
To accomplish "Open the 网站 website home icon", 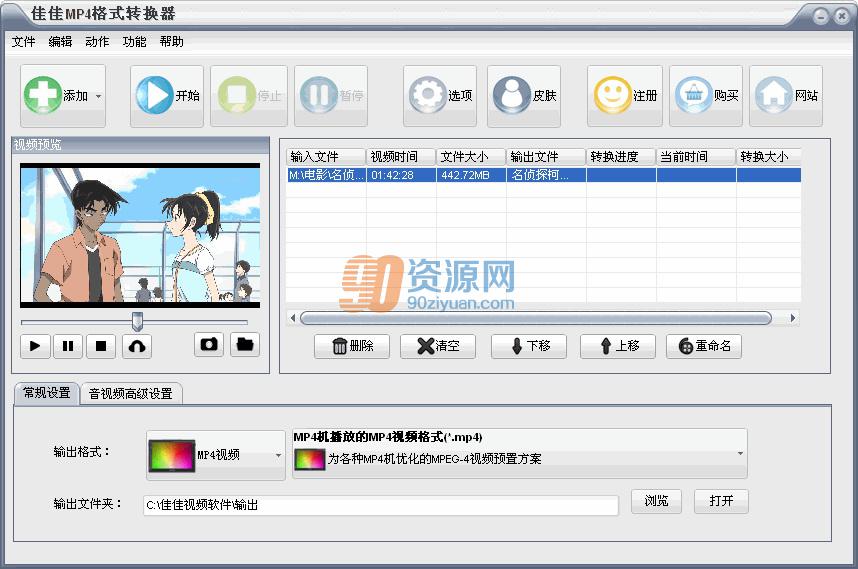I will pos(774,95).
